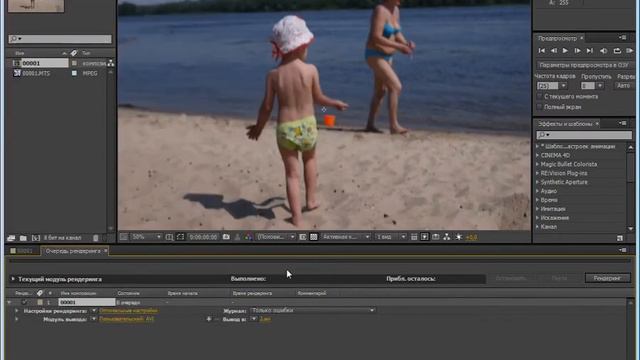Open viewer resolution dropdown under viewer
The height and width of the screenshot is (360, 640).
pyautogui.click(x=276, y=237)
